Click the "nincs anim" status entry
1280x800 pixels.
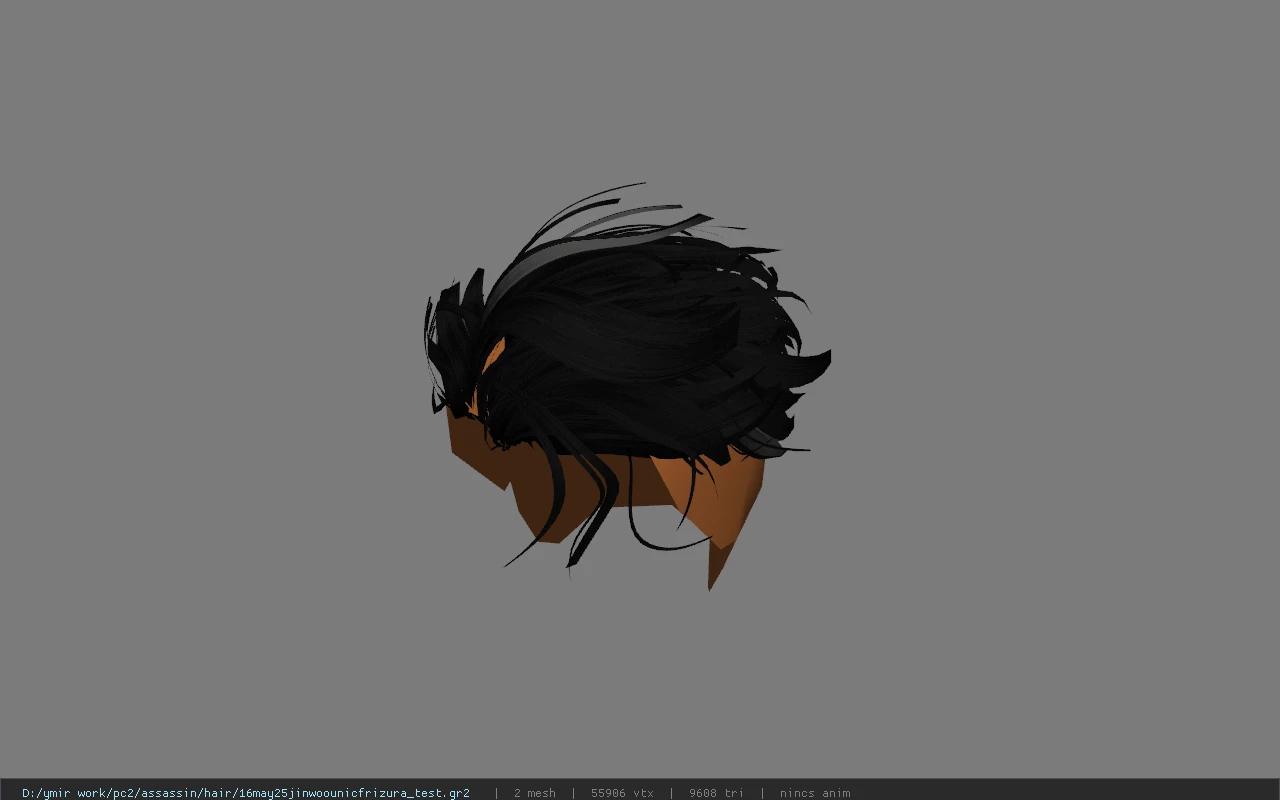tap(815, 793)
